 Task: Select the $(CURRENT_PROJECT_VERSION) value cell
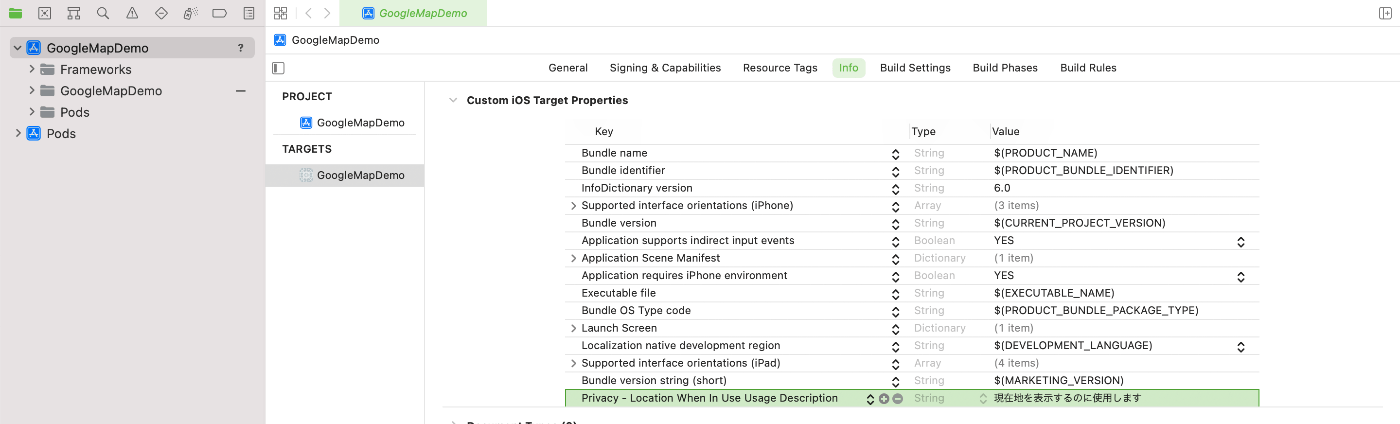tap(1080, 224)
